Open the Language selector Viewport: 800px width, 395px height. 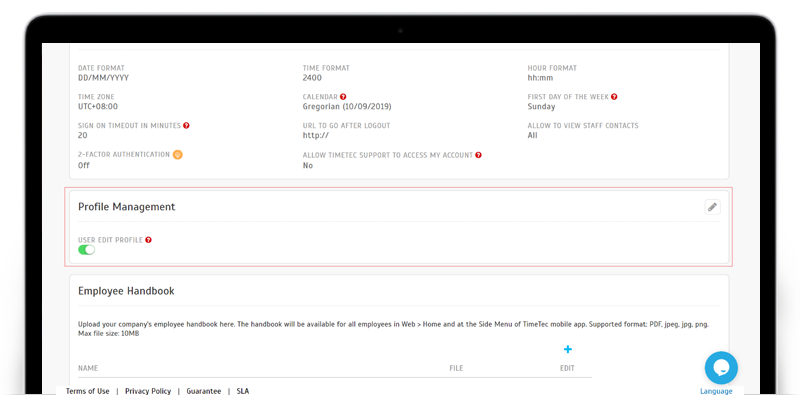coord(716,391)
